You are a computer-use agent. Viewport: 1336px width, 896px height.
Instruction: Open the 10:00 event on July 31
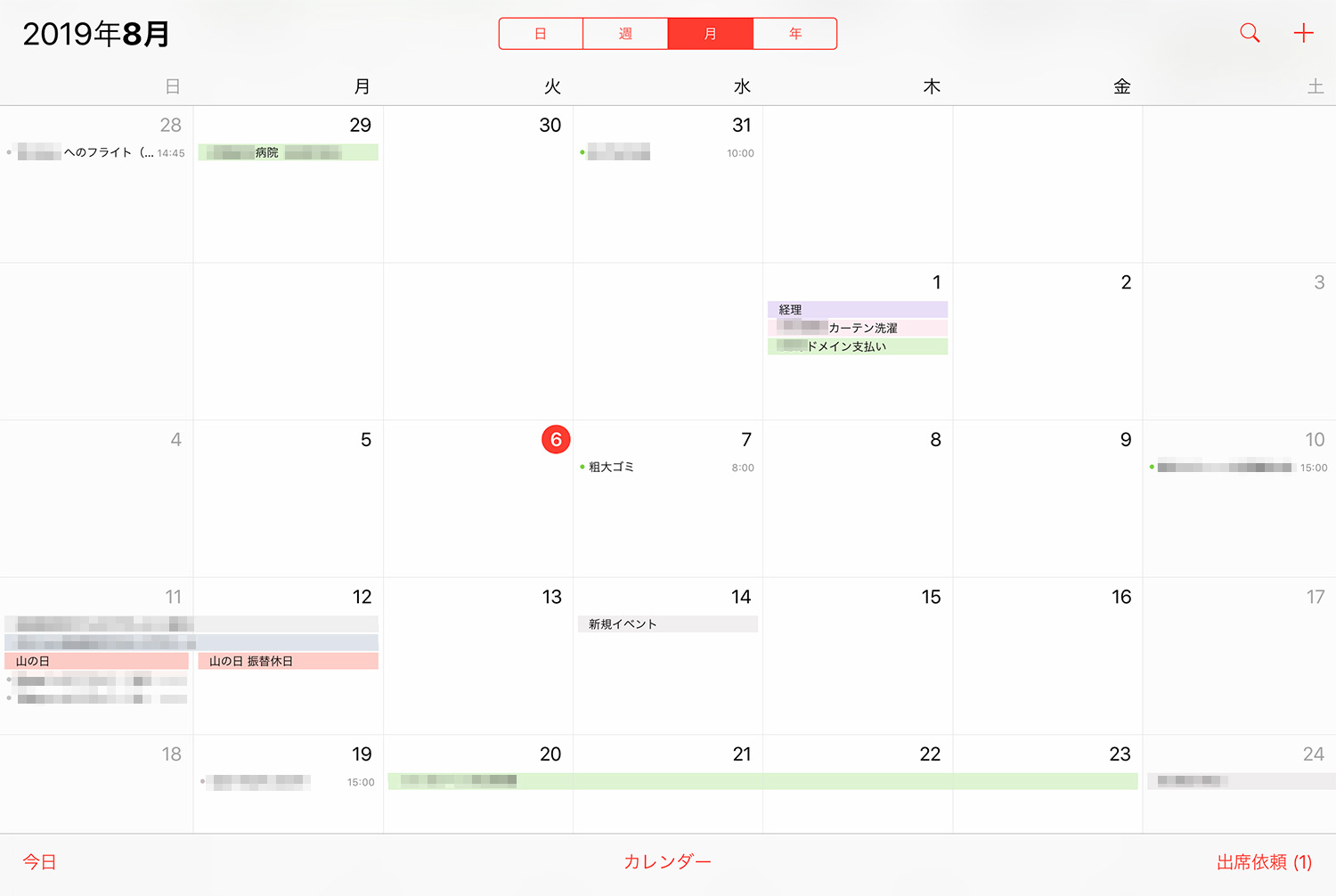667,152
